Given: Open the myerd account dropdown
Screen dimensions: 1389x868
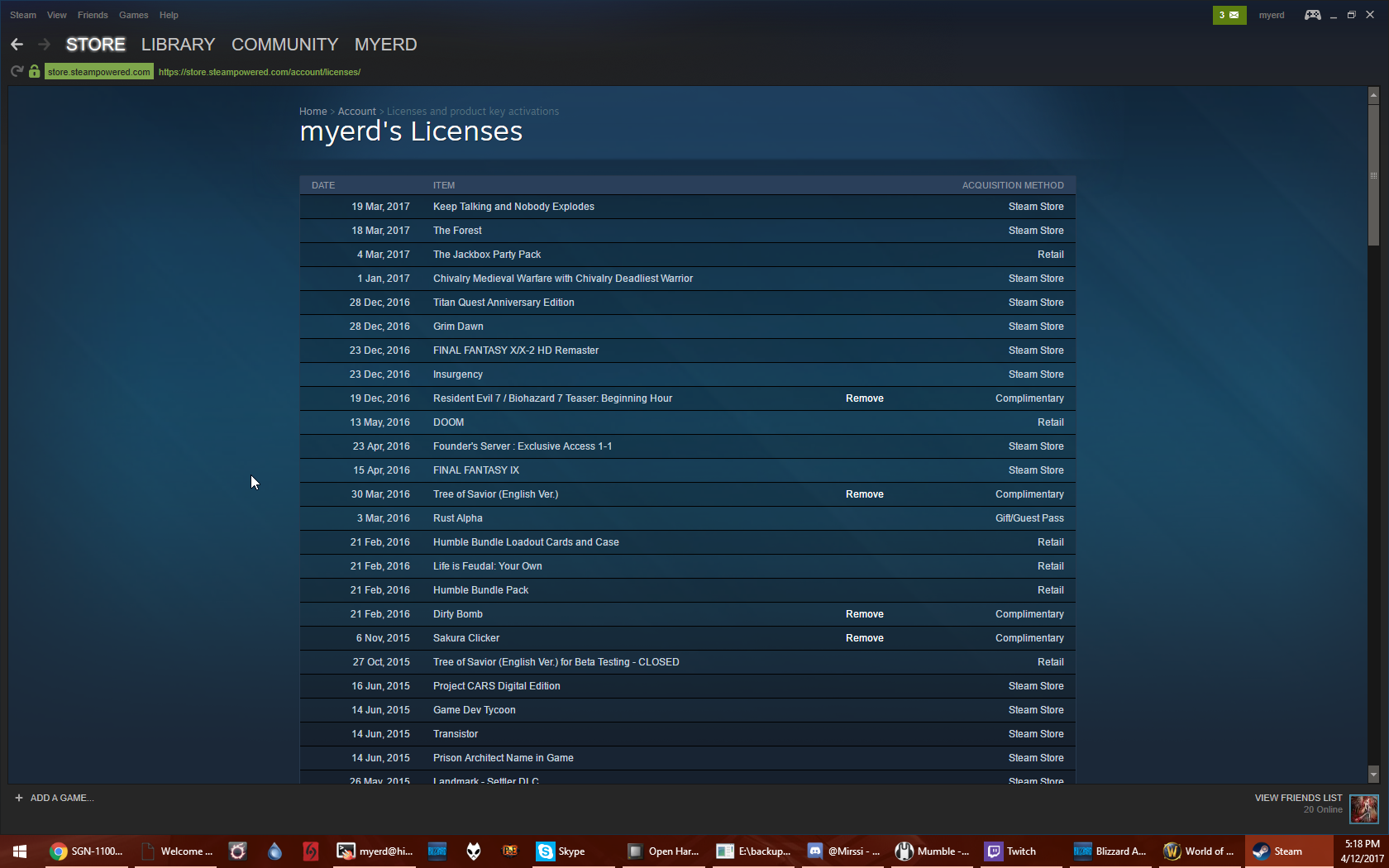Looking at the screenshot, I should (1271, 15).
